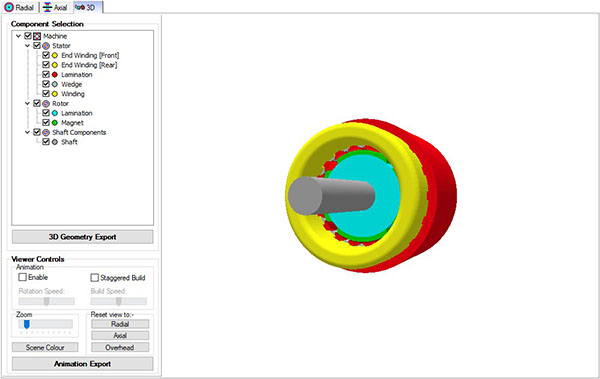Select the Stator component icon
600x379 pixels.
(x=46, y=46)
